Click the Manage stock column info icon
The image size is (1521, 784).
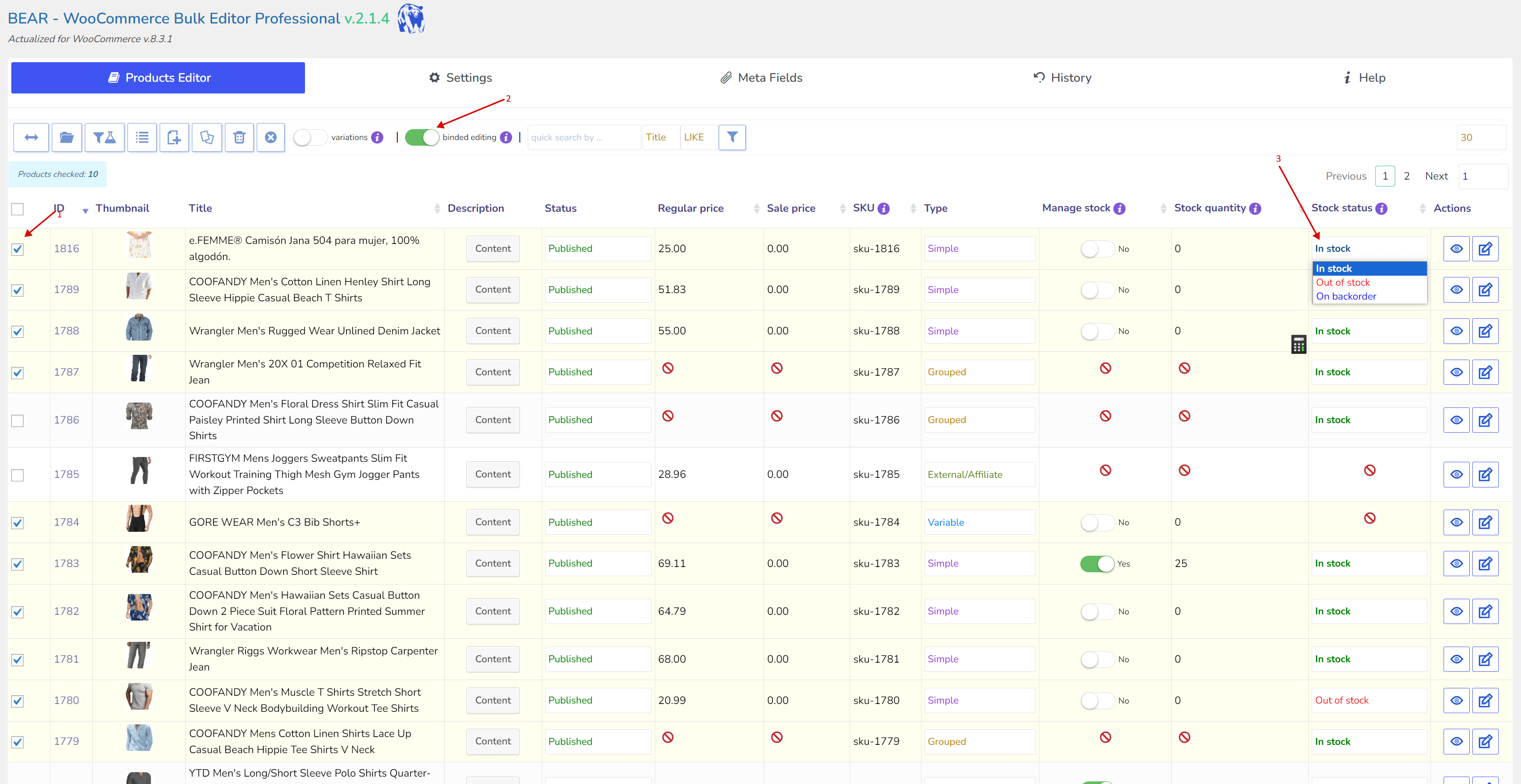(1119, 208)
